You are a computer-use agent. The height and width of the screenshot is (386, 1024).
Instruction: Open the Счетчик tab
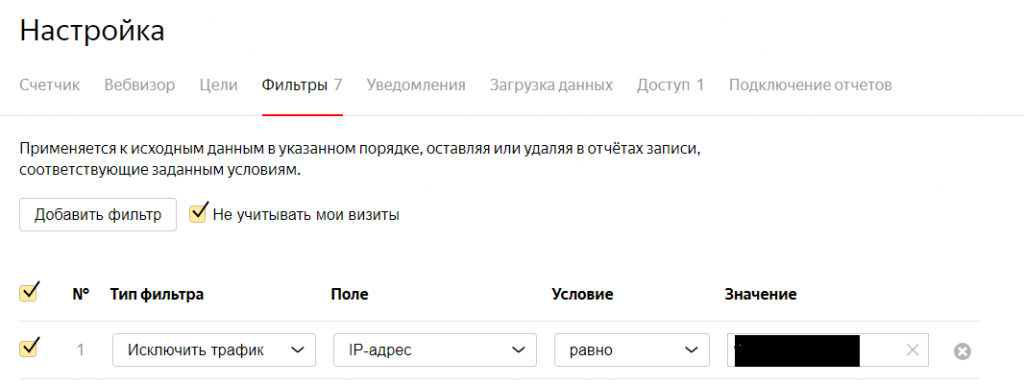tap(50, 85)
